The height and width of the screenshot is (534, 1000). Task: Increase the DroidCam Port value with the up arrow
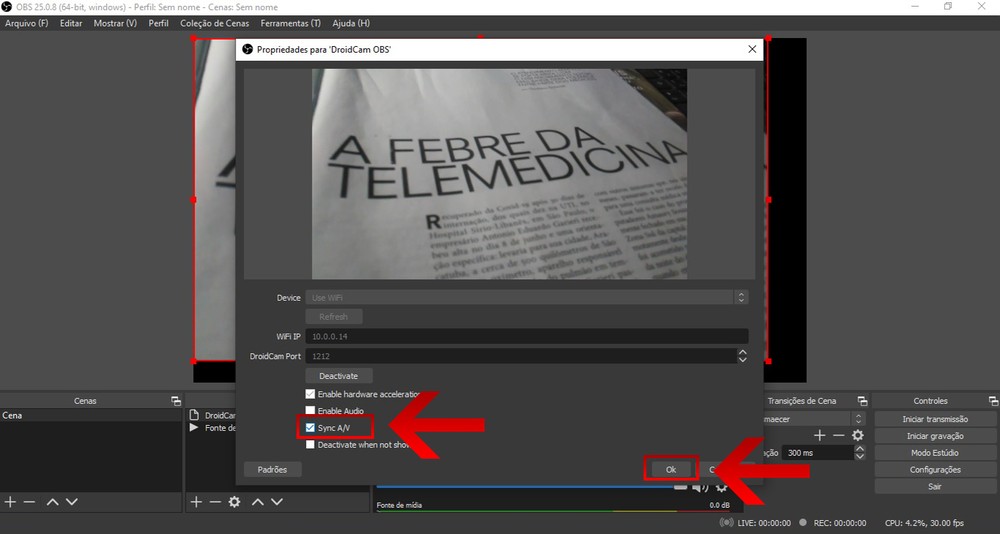pos(742,352)
